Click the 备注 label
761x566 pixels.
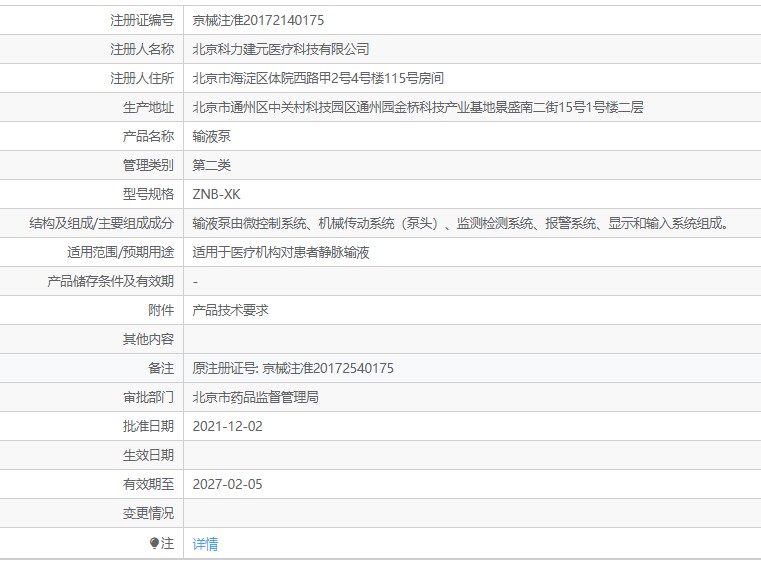[x=161, y=368]
